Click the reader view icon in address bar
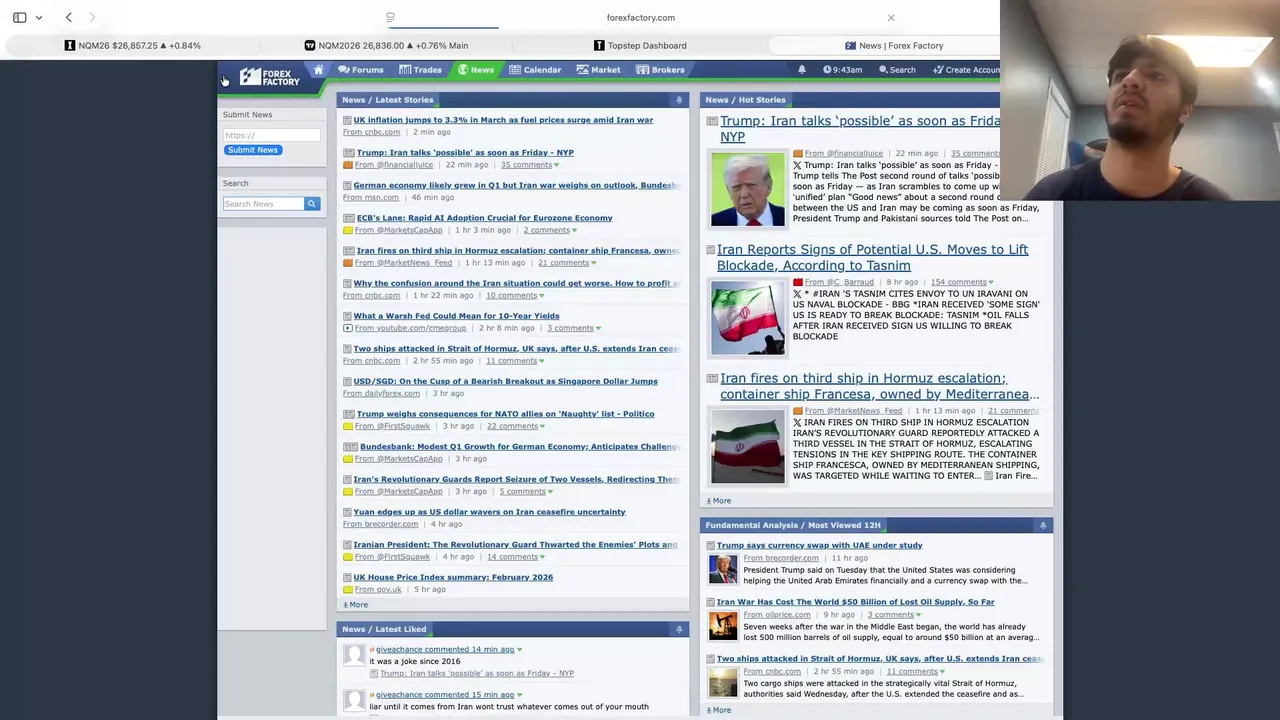Viewport: 1280px width, 720px height. pos(390,17)
